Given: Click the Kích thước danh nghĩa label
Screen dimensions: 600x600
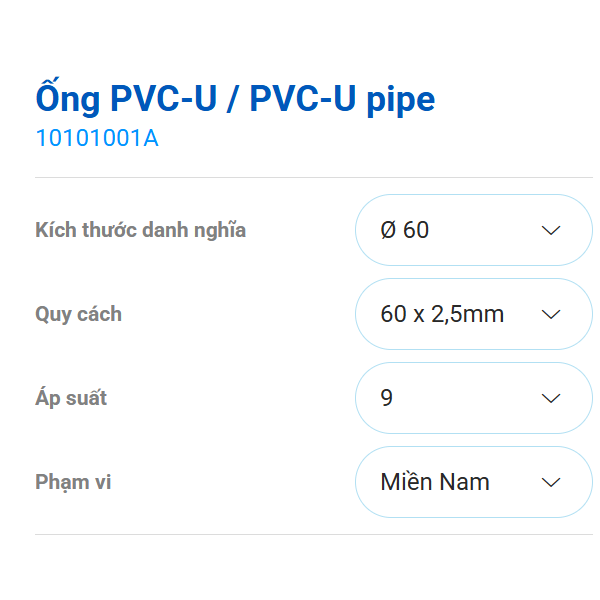Looking at the screenshot, I should 140,230.
